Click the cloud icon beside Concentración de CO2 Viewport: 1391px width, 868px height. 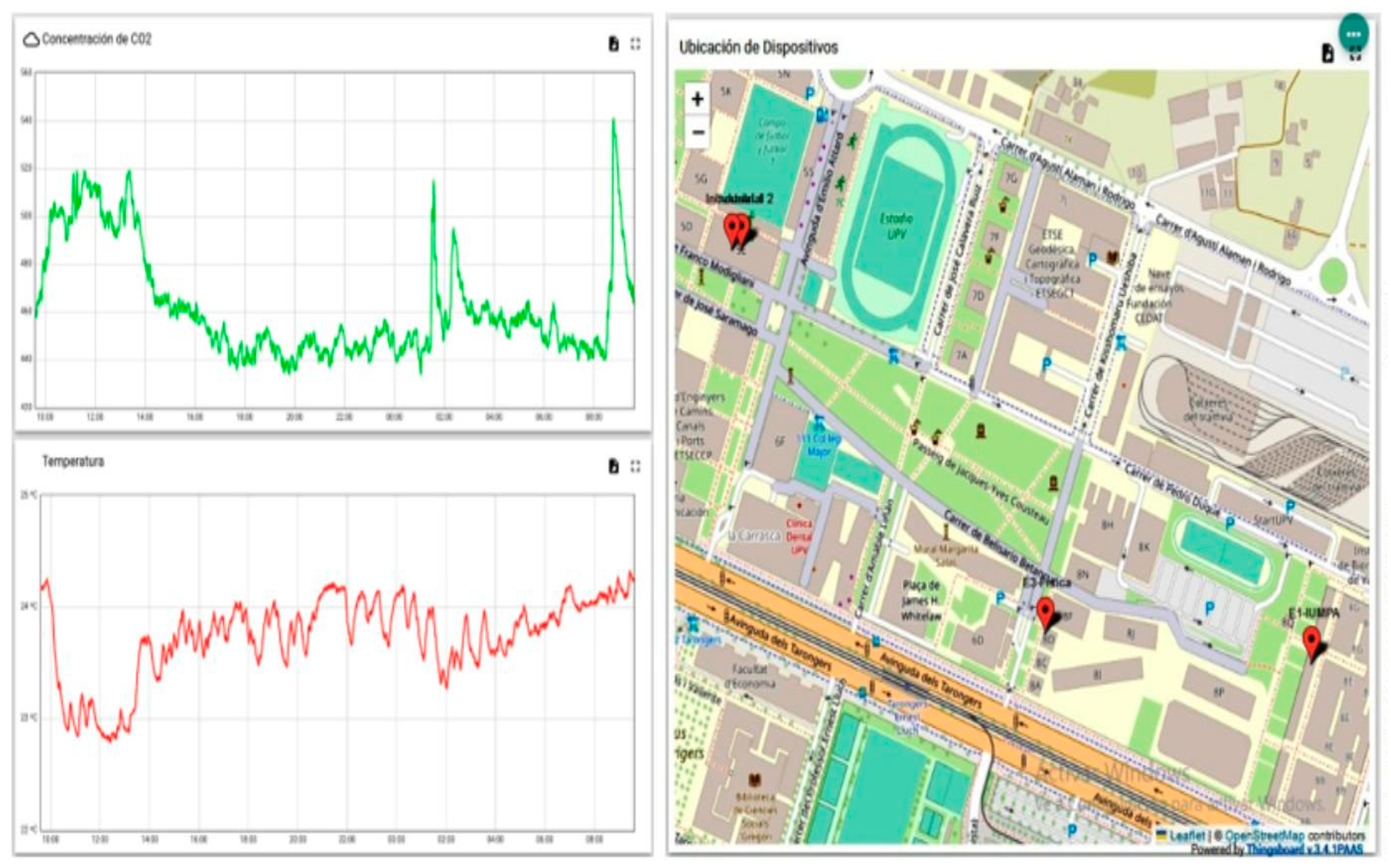(31, 39)
